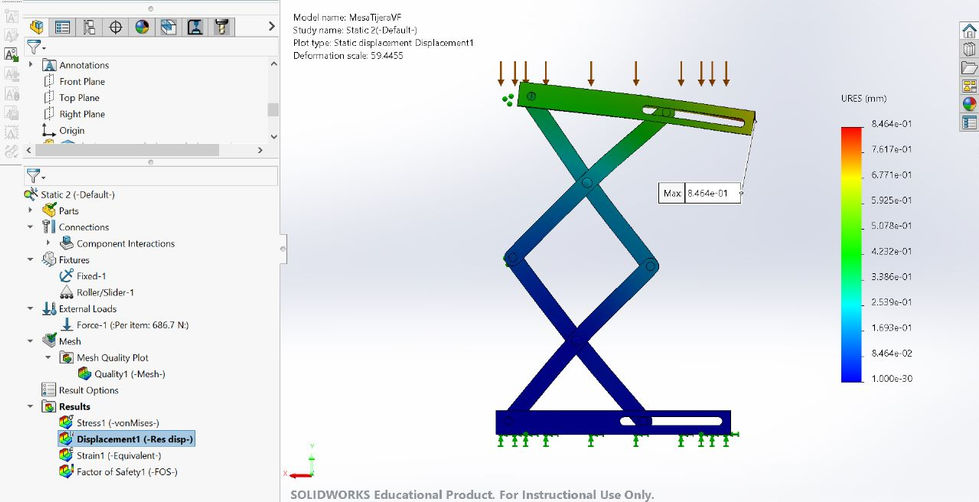This screenshot has height=502, width=979.
Task: Select the CAM tool tree tab with end mill icon
Action: pos(222,27)
